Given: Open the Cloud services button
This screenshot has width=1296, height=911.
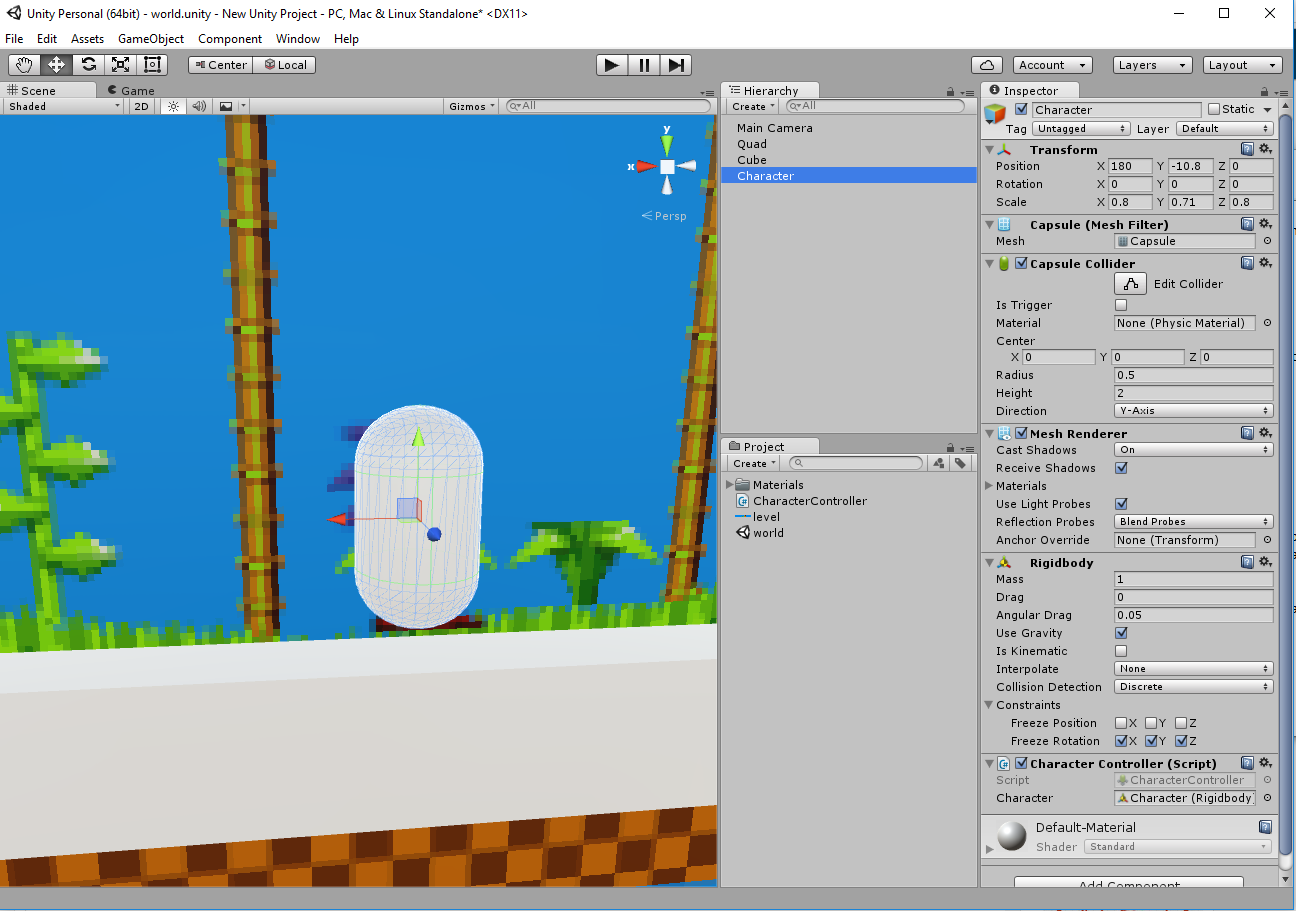Looking at the screenshot, I should tap(987, 65).
